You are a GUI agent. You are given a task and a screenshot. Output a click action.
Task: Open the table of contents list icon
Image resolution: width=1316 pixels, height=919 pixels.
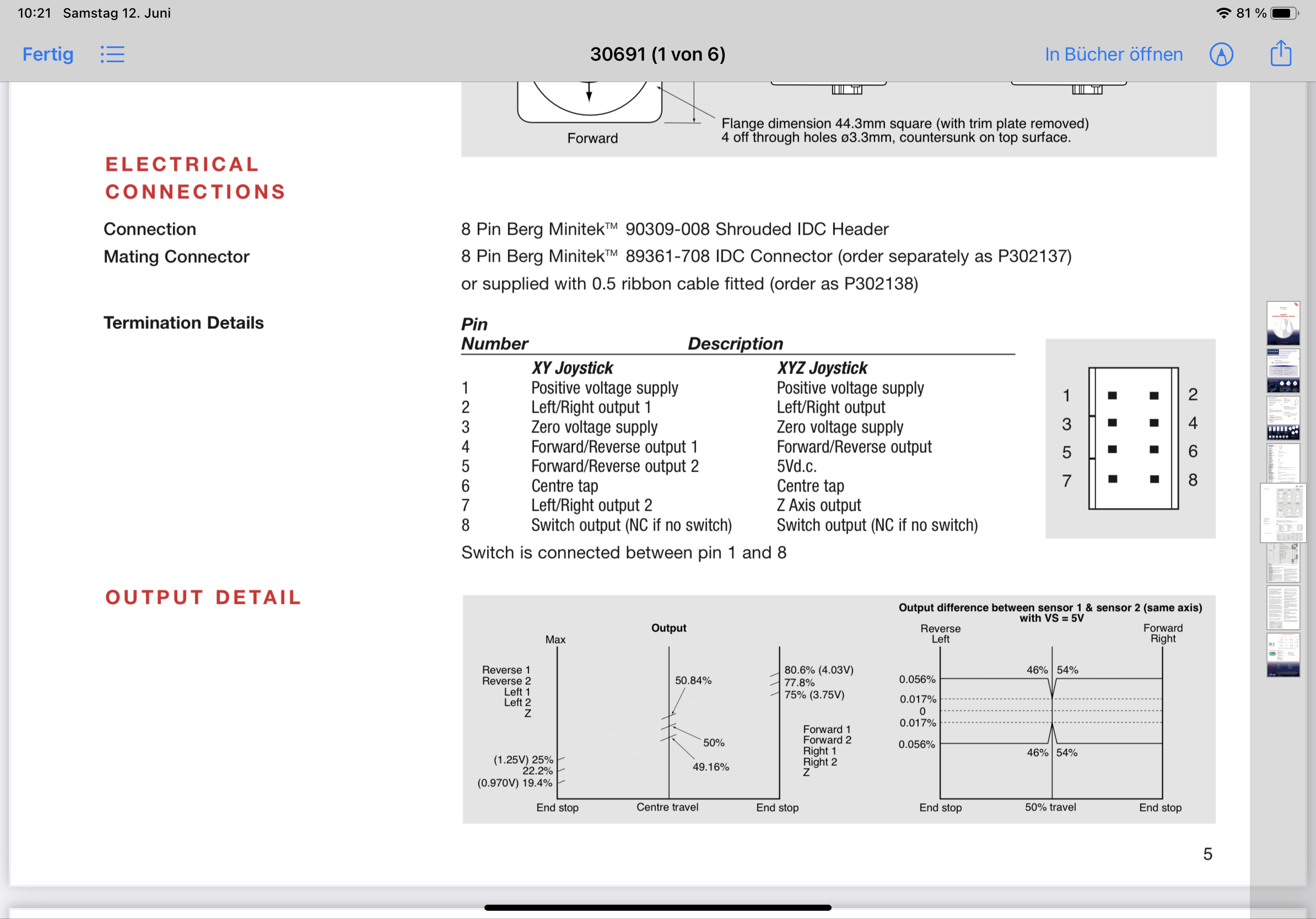click(112, 55)
